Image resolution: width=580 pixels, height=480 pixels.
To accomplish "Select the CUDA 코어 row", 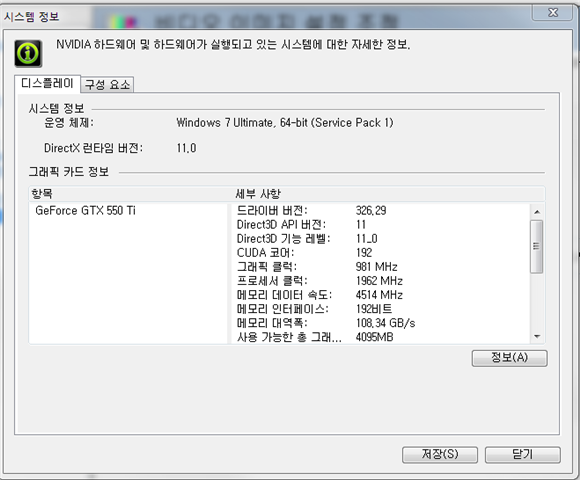I will point(381,253).
